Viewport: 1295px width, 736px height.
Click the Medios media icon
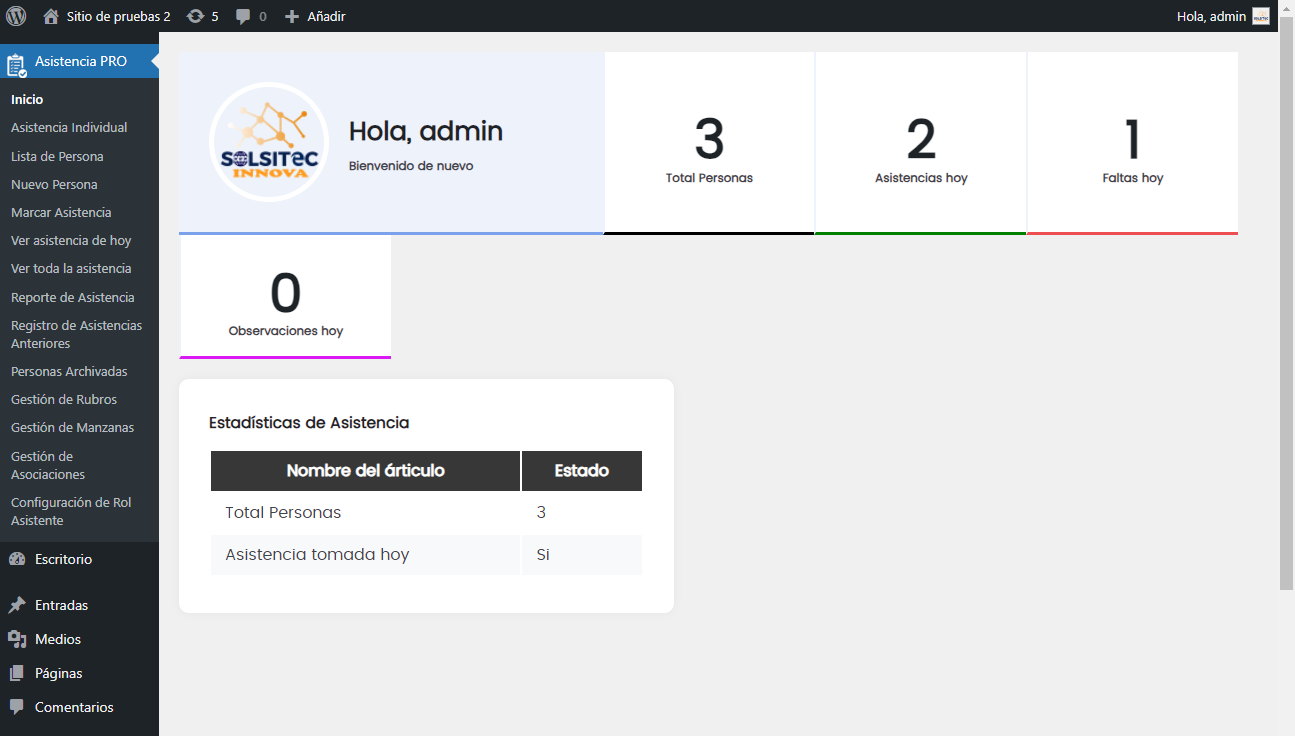(x=16, y=640)
